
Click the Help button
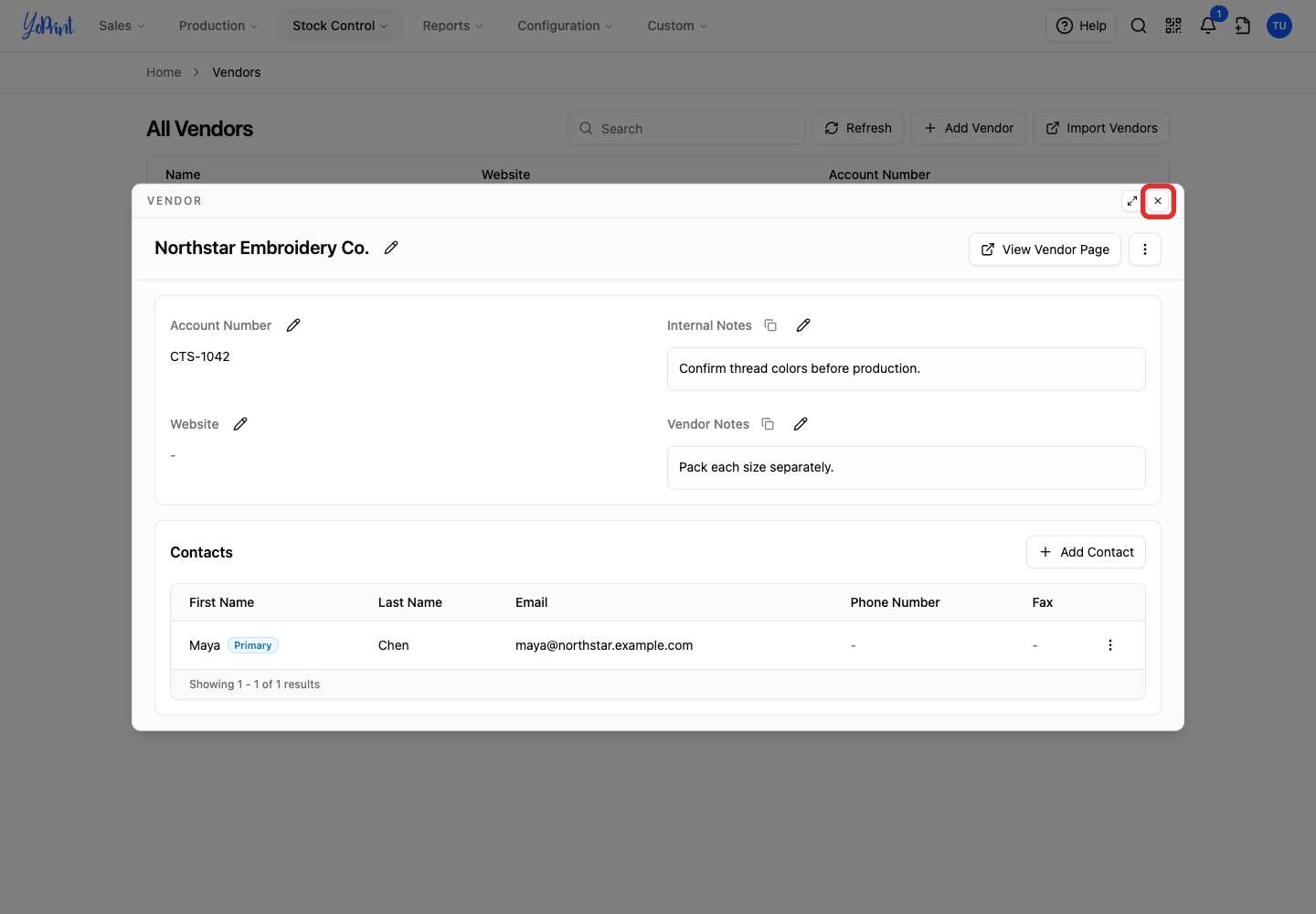click(x=1081, y=26)
